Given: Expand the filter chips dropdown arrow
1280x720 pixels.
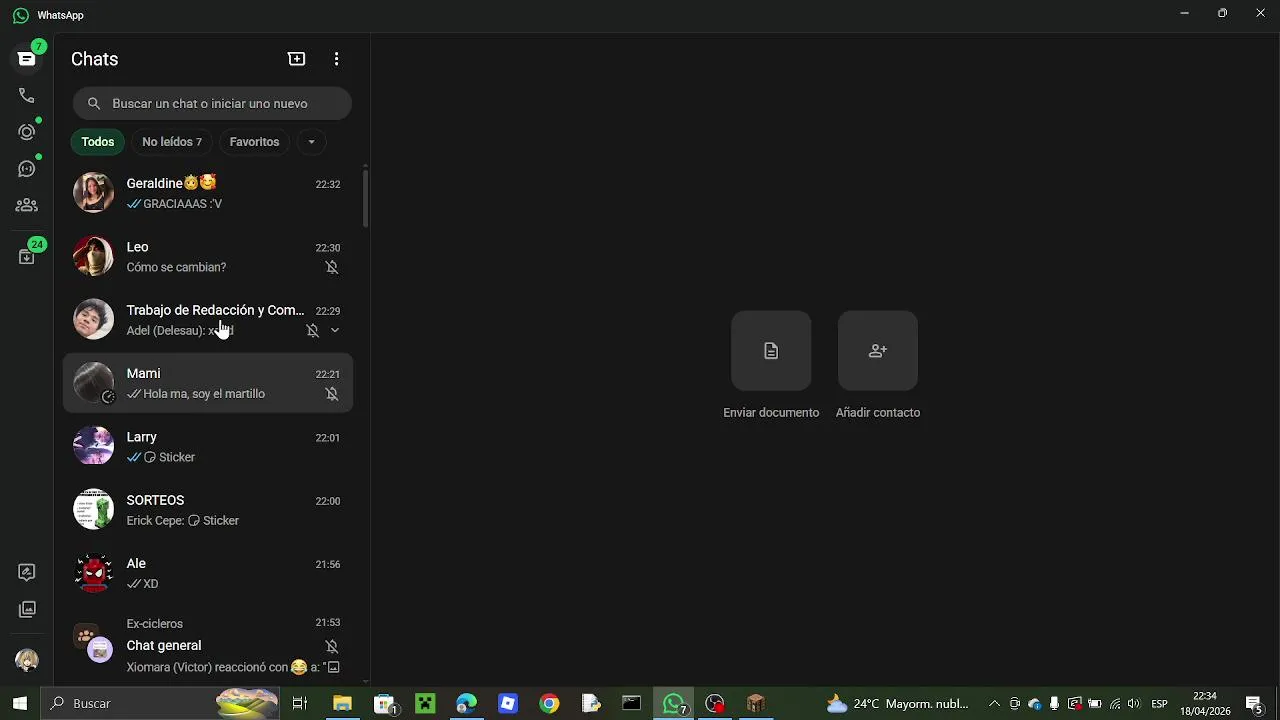Looking at the screenshot, I should click(x=311, y=142).
